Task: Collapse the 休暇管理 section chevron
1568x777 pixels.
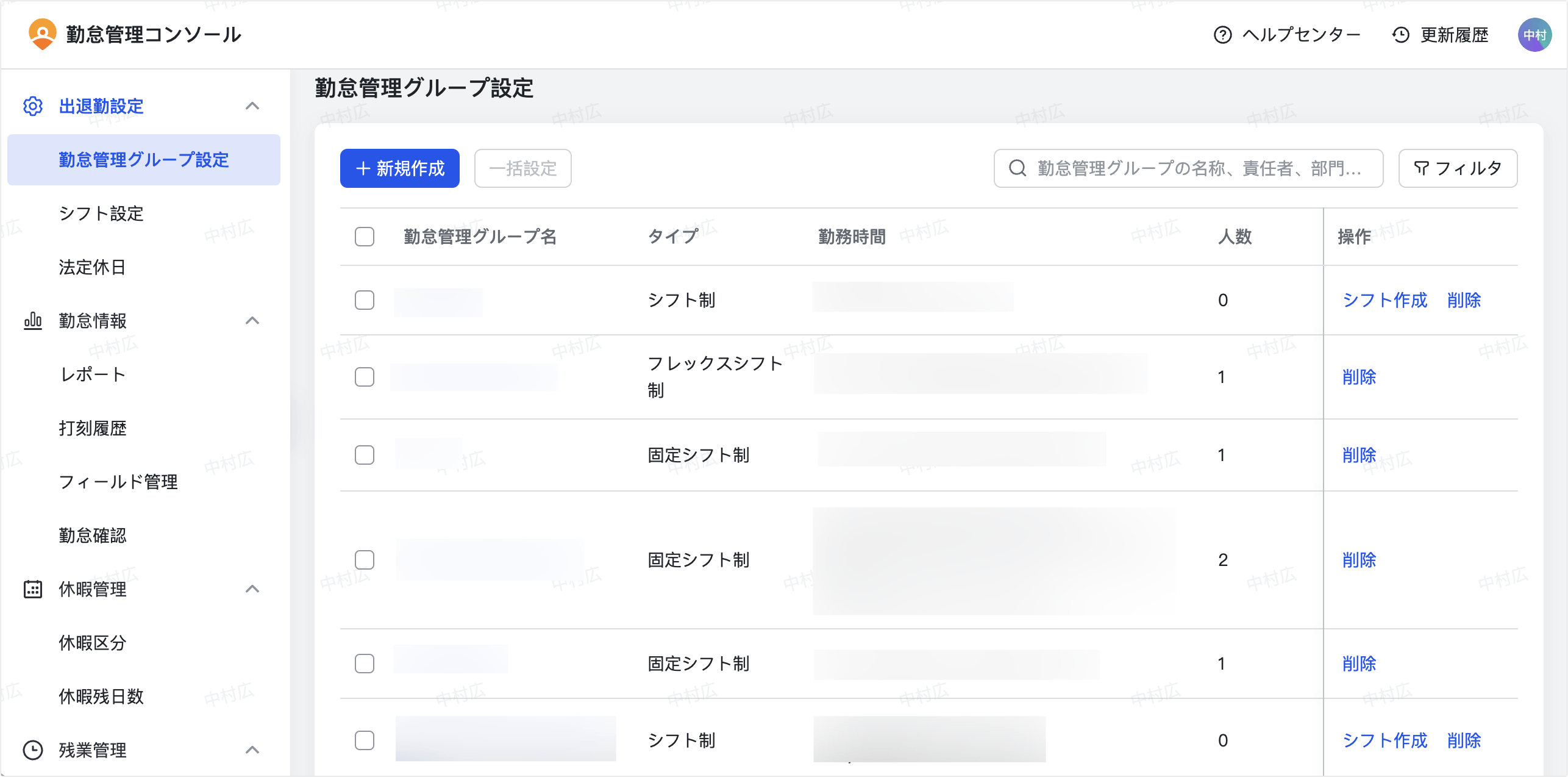Action: coord(252,589)
